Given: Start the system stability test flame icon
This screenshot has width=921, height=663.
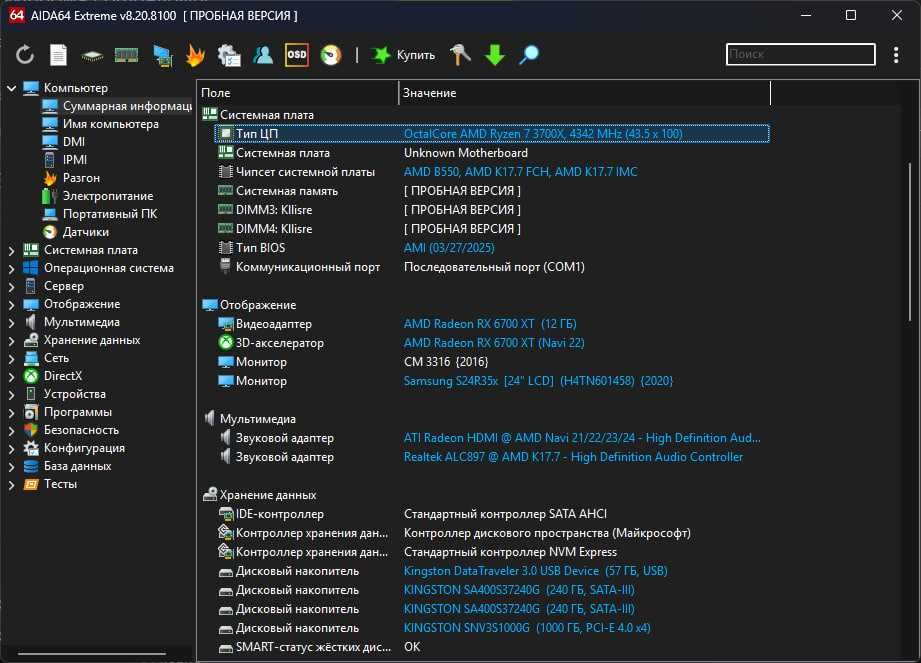Looking at the screenshot, I should tap(196, 56).
